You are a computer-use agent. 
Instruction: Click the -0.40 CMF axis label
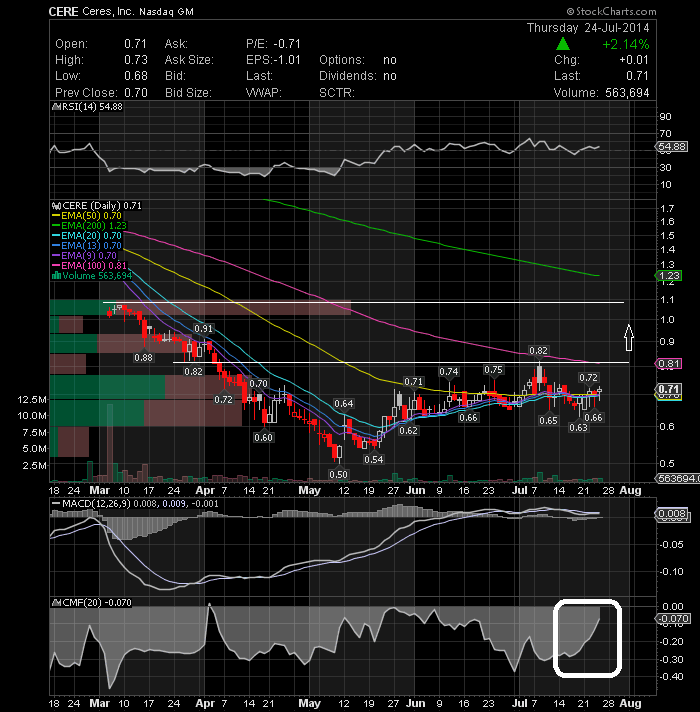(x=671, y=677)
